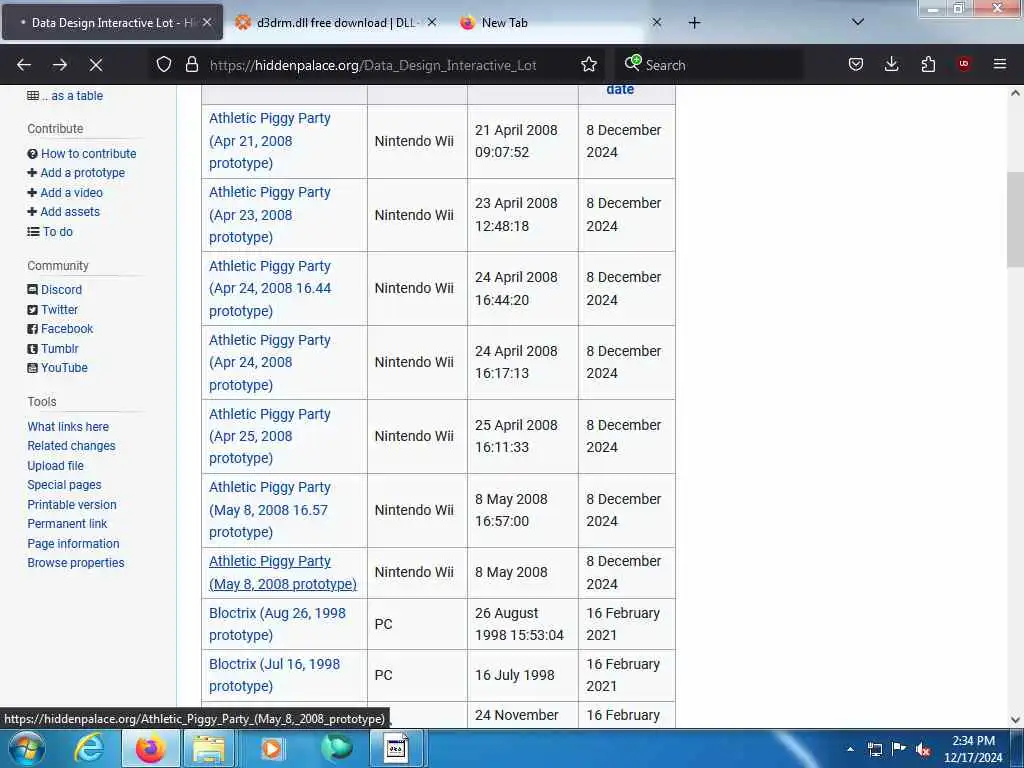Switch to Firefox on the taskbar
The height and width of the screenshot is (768, 1024).
(x=150, y=748)
